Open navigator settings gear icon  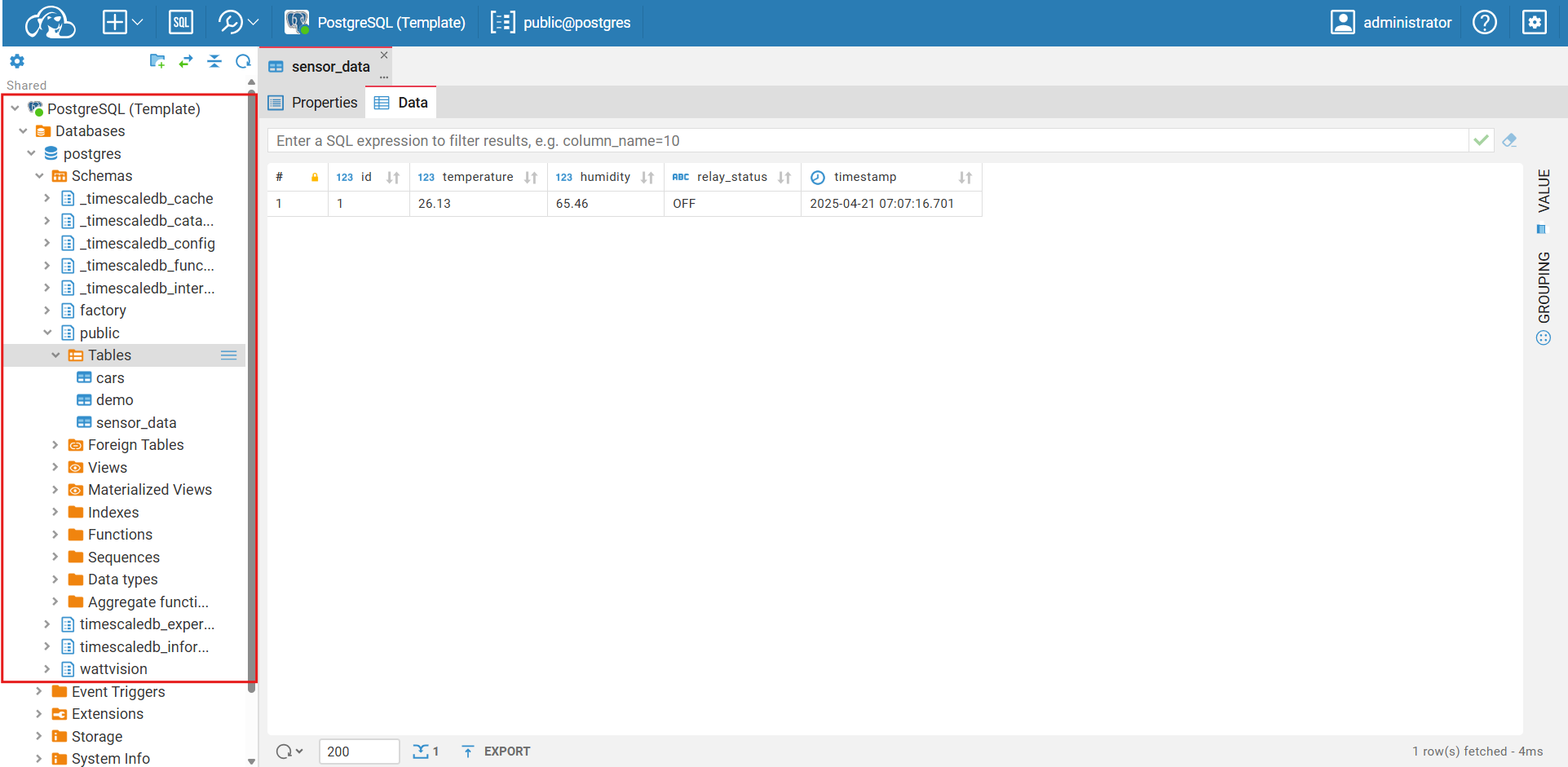coord(17,61)
